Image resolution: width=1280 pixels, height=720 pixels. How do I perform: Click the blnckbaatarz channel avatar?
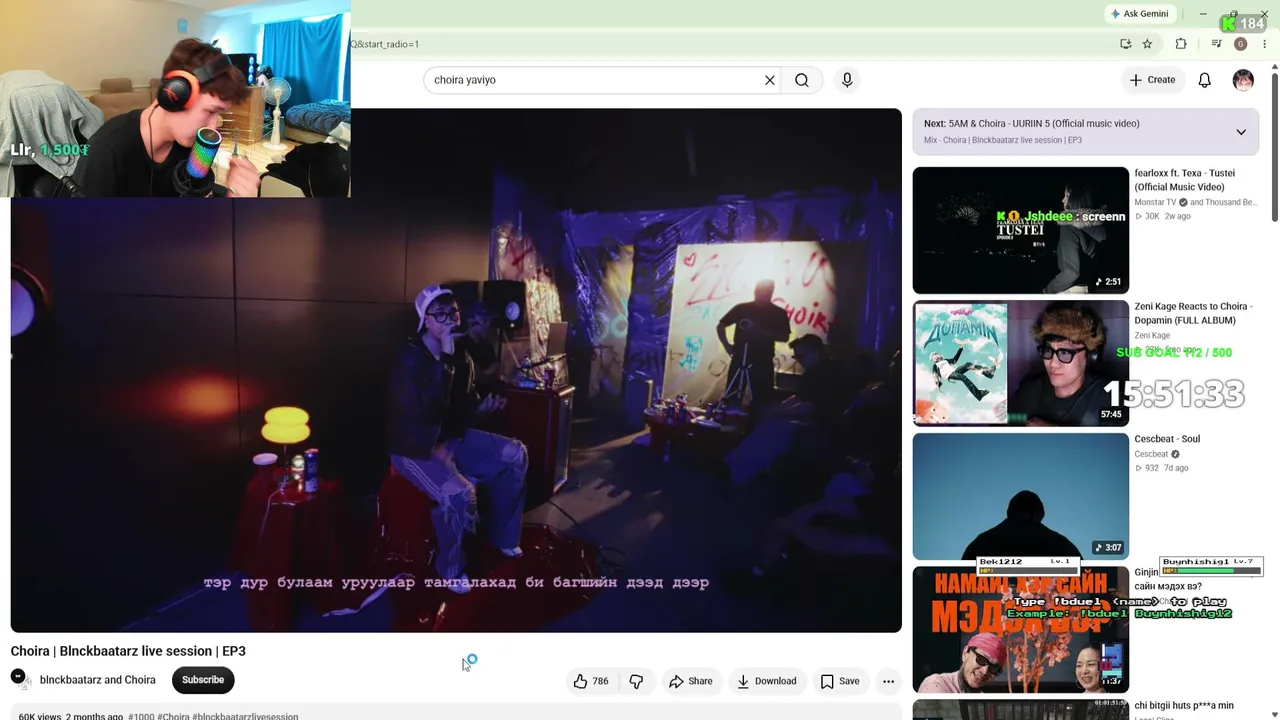pos(20,679)
